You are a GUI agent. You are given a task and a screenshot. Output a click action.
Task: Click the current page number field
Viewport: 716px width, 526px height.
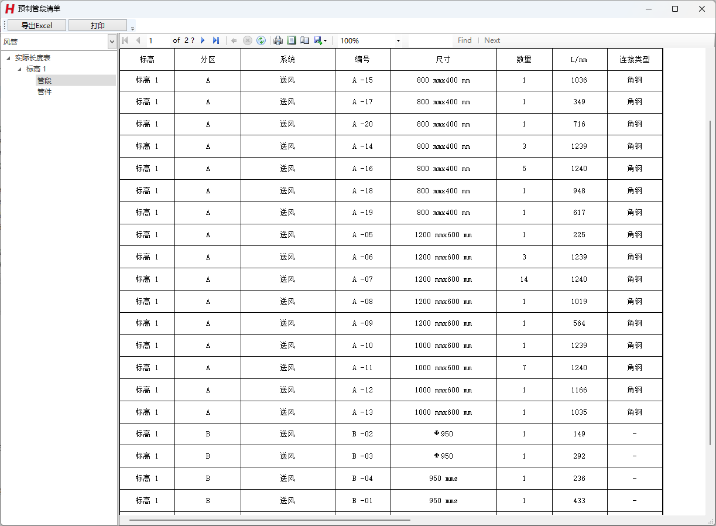pyautogui.click(x=157, y=41)
